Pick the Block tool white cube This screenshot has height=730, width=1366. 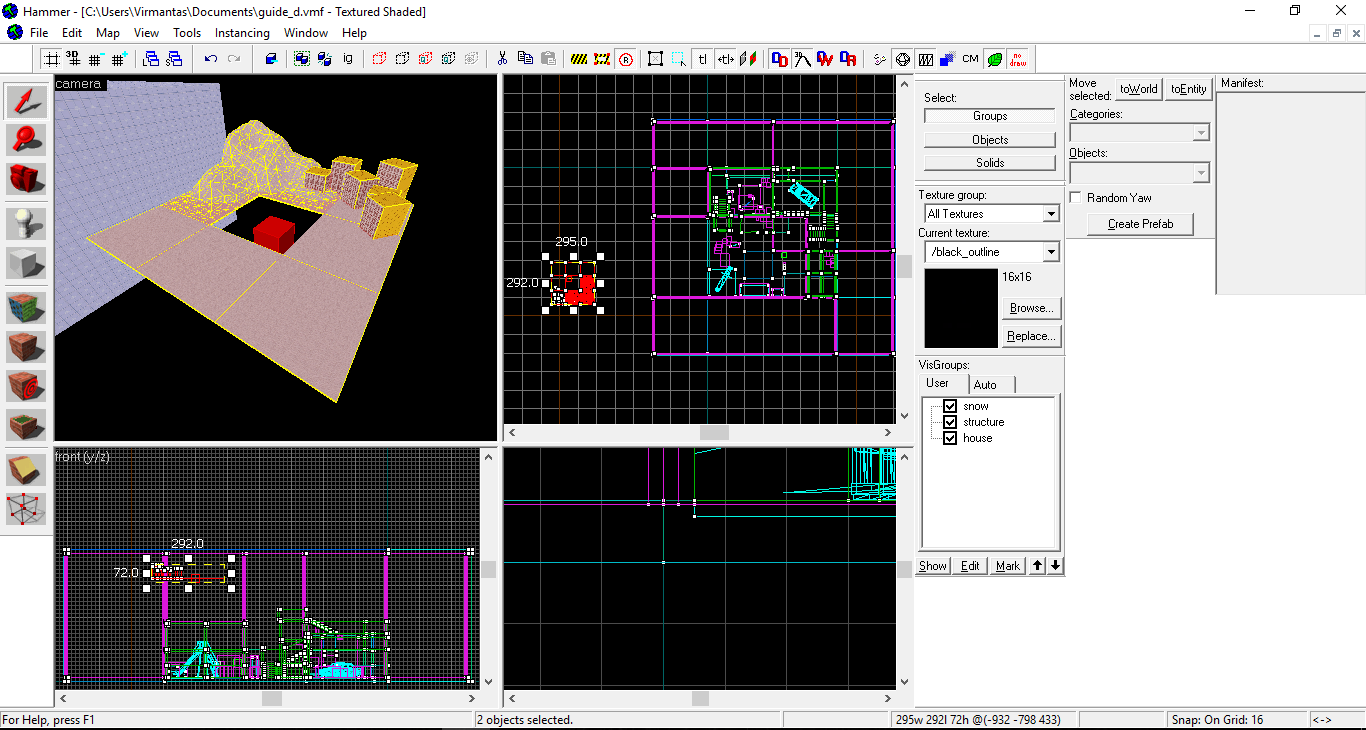pyautogui.click(x=27, y=264)
